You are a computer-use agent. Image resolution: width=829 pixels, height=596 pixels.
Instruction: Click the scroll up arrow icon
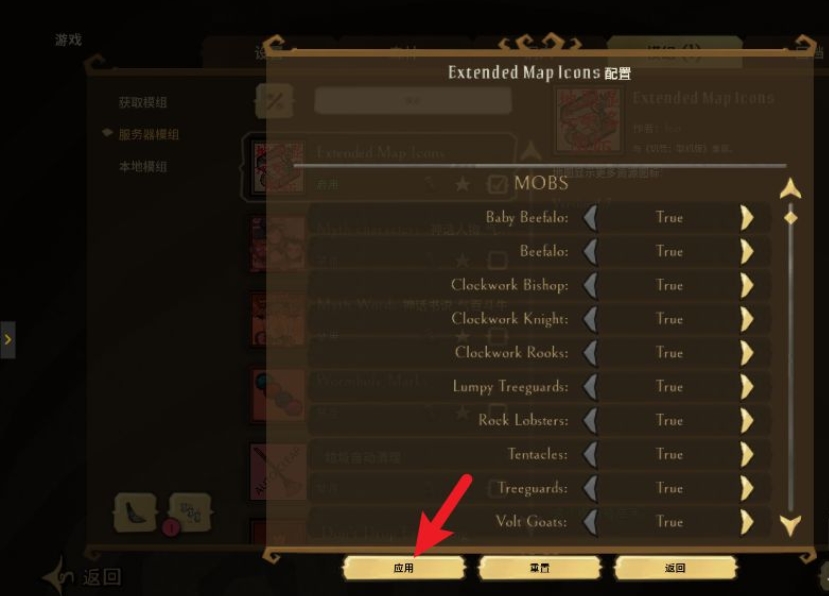(x=790, y=189)
